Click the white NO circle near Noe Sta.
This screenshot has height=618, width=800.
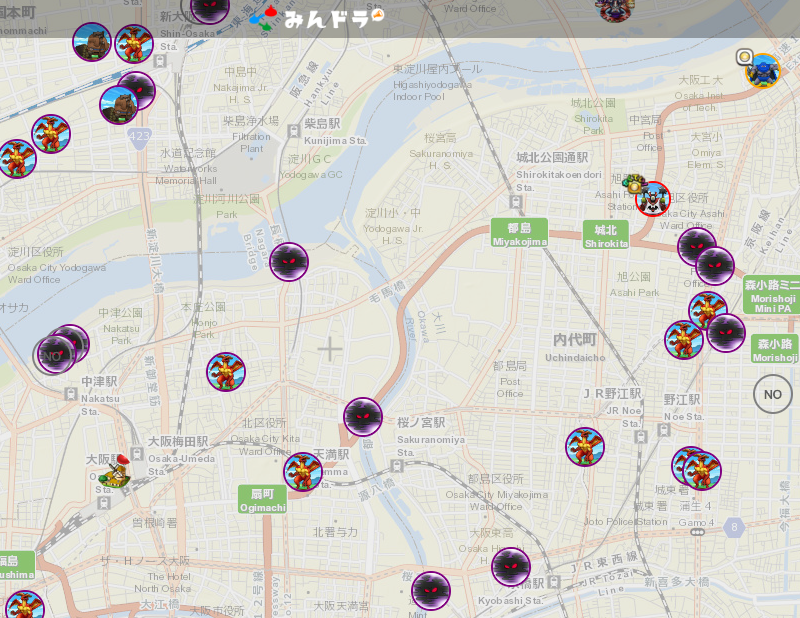(x=772, y=394)
